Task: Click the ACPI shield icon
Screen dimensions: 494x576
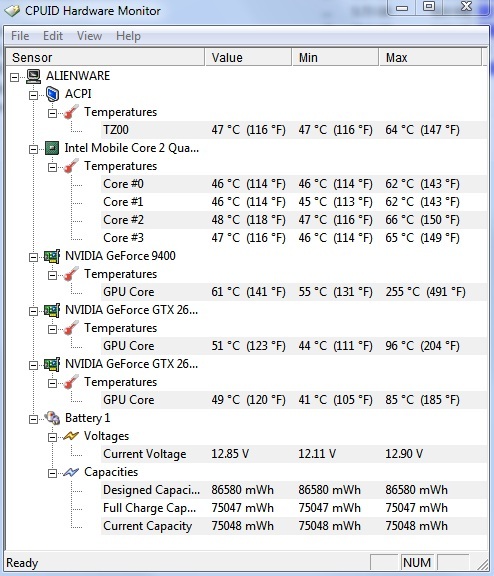Action: point(53,94)
